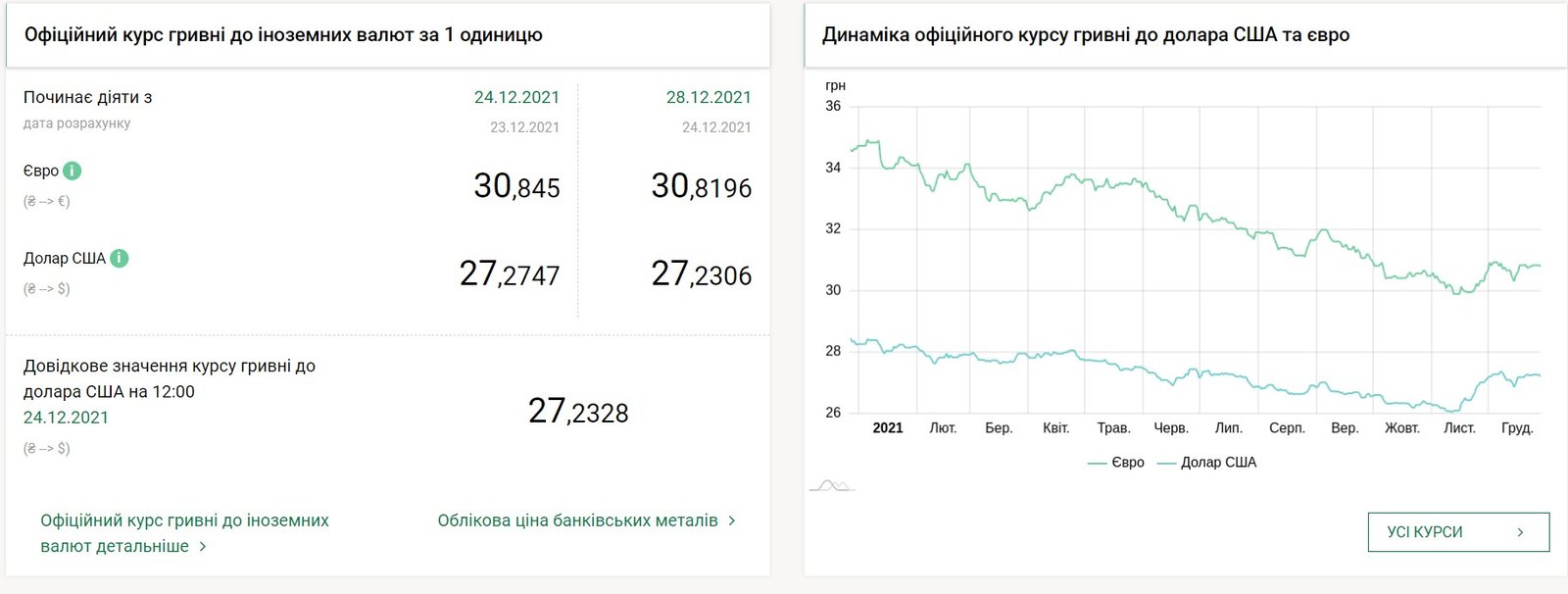Screen dimensions: 1568x594
Task: Click the small chart logo below the graph
Action: 831,485
